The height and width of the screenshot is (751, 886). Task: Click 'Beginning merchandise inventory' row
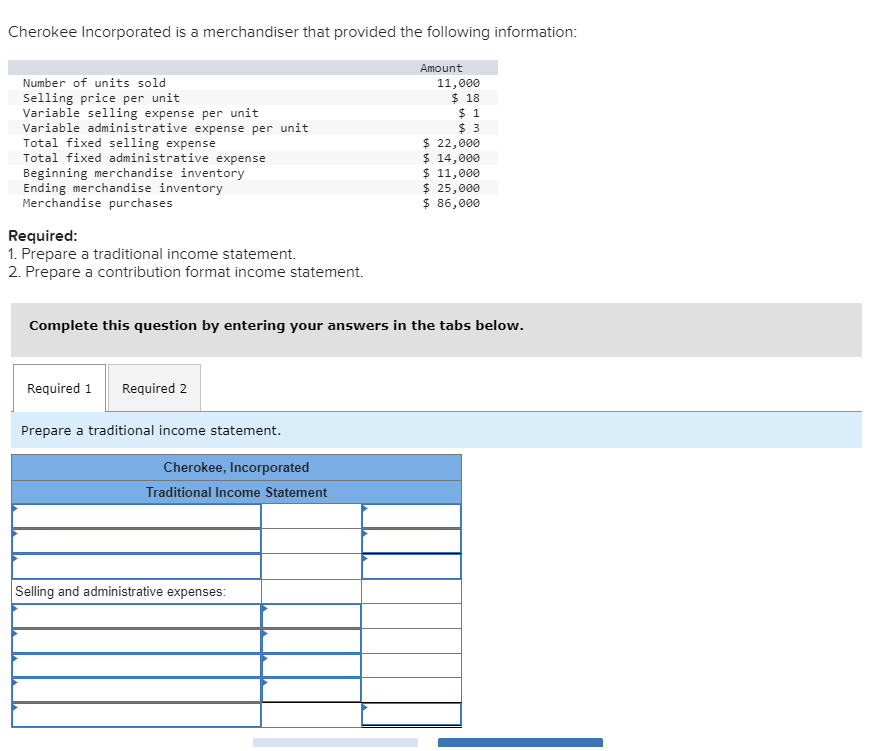click(x=253, y=173)
